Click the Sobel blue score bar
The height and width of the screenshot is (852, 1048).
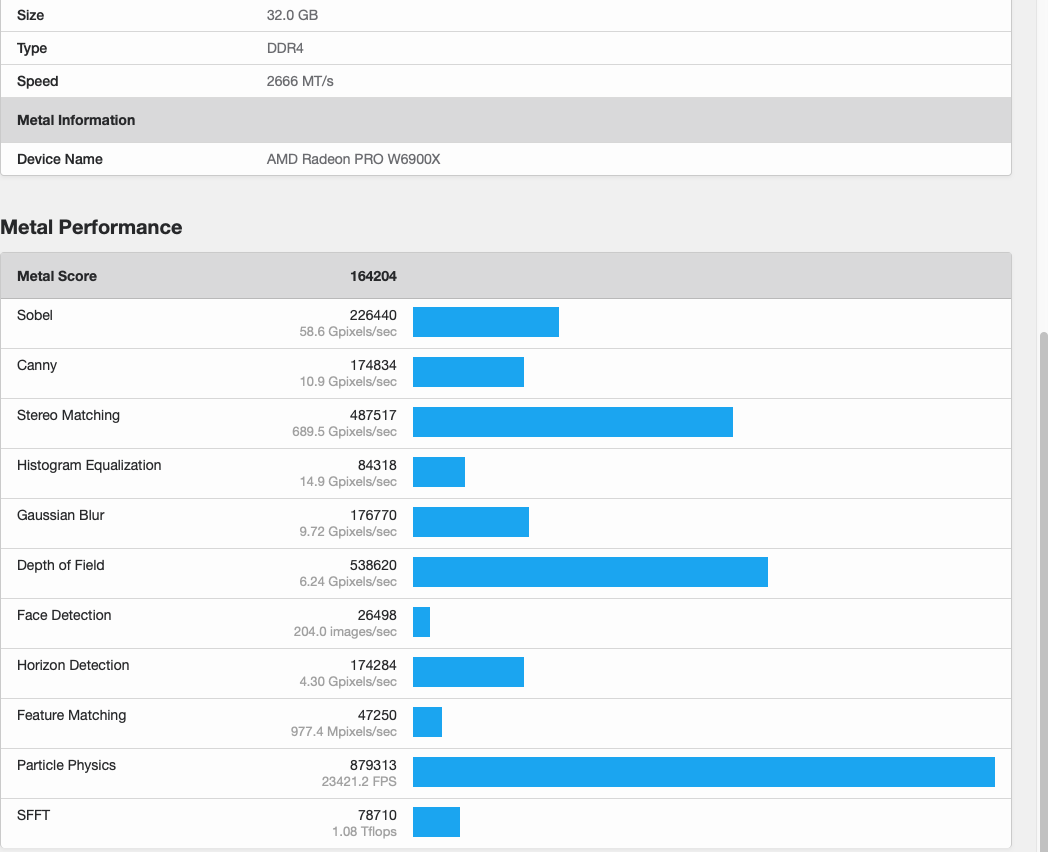[486, 322]
